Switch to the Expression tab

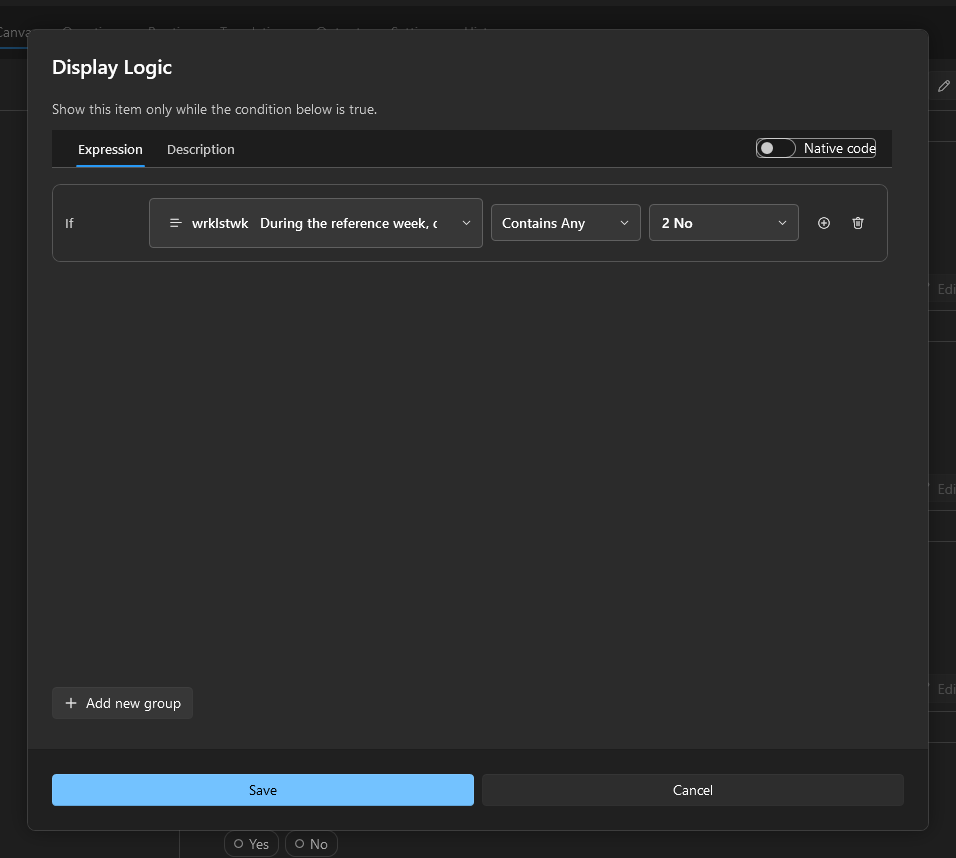110,149
